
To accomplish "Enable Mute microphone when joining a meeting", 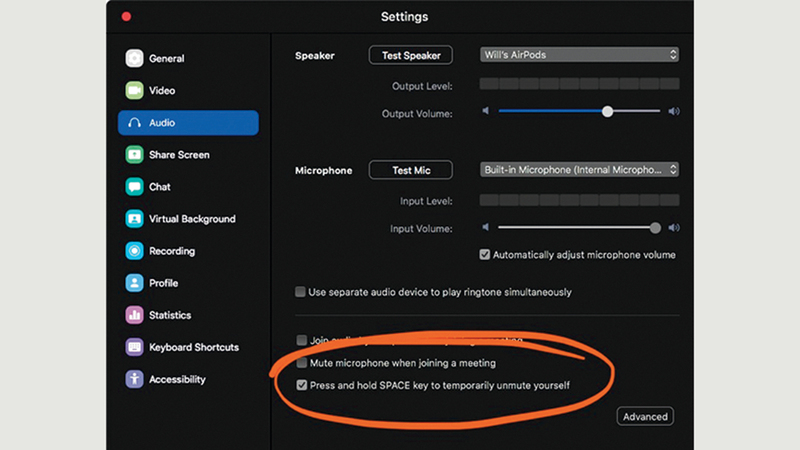I will [302, 363].
